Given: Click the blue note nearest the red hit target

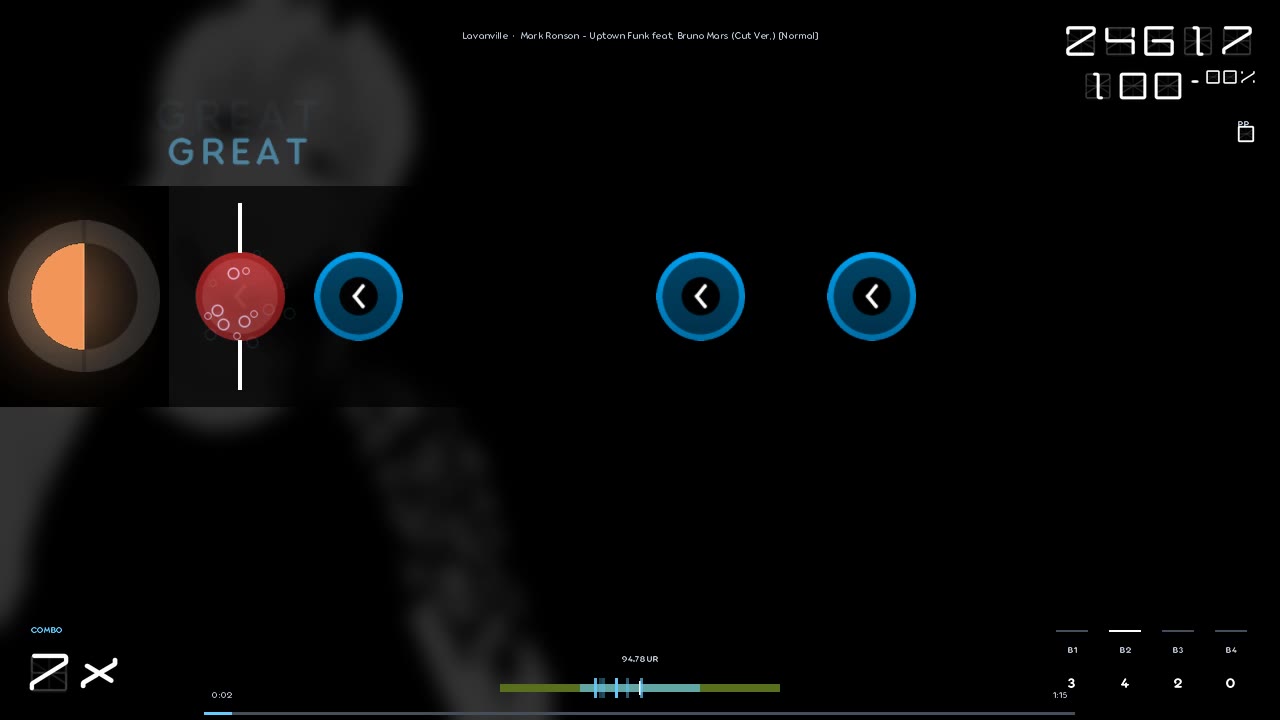Looking at the screenshot, I should (x=358, y=296).
